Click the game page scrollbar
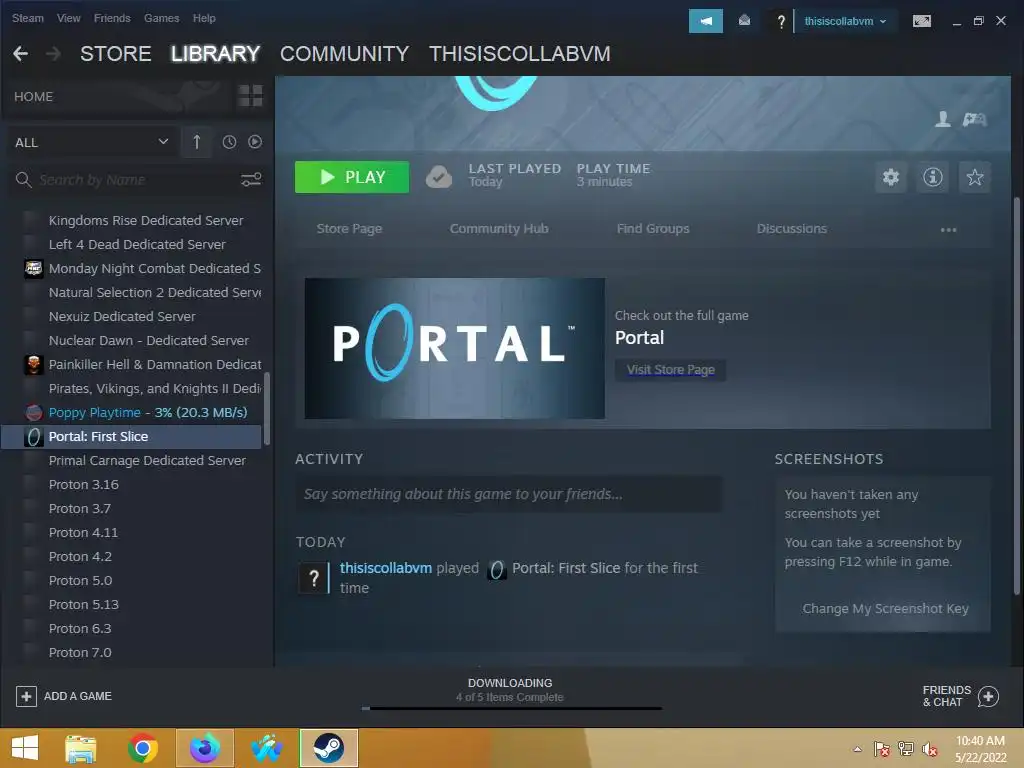 click(x=1016, y=396)
